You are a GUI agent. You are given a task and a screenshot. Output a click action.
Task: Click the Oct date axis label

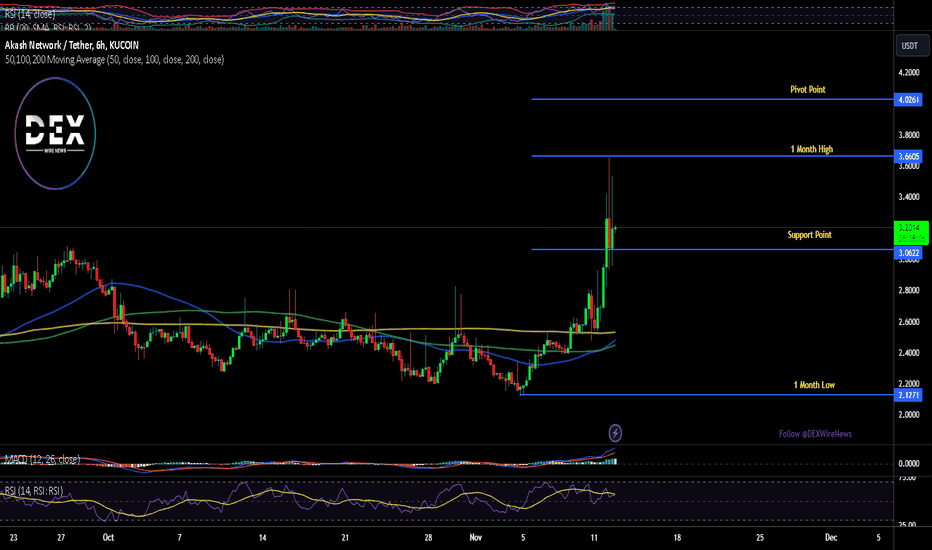pos(108,538)
